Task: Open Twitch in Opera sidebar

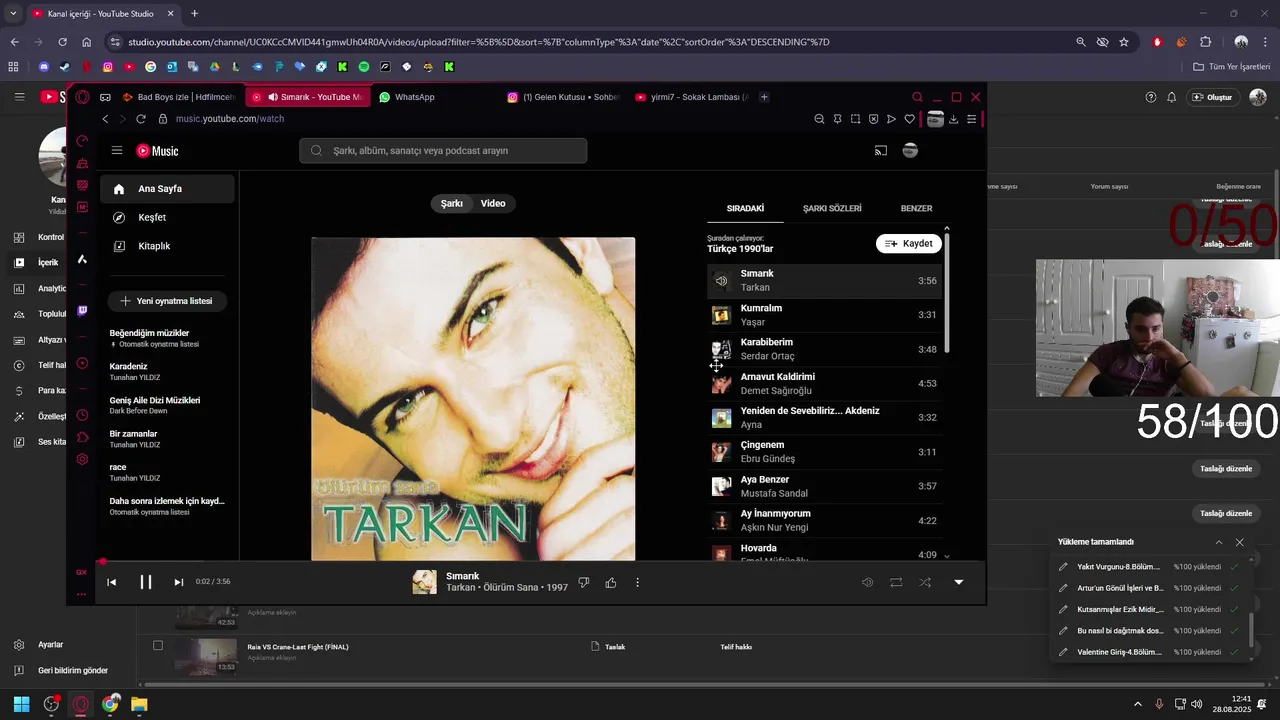Action: [x=82, y=311]
